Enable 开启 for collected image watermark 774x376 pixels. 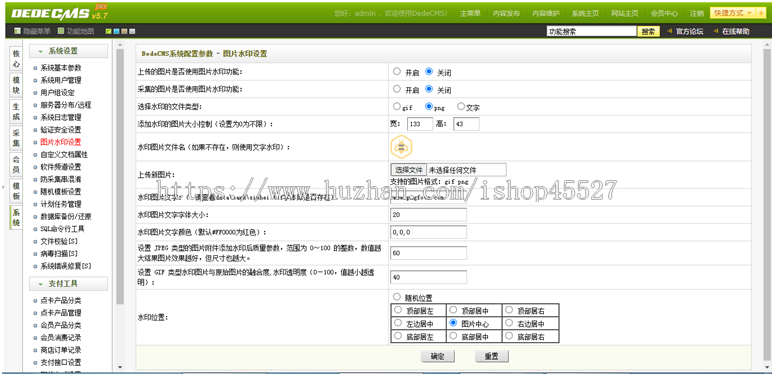(x=397, y=89)
